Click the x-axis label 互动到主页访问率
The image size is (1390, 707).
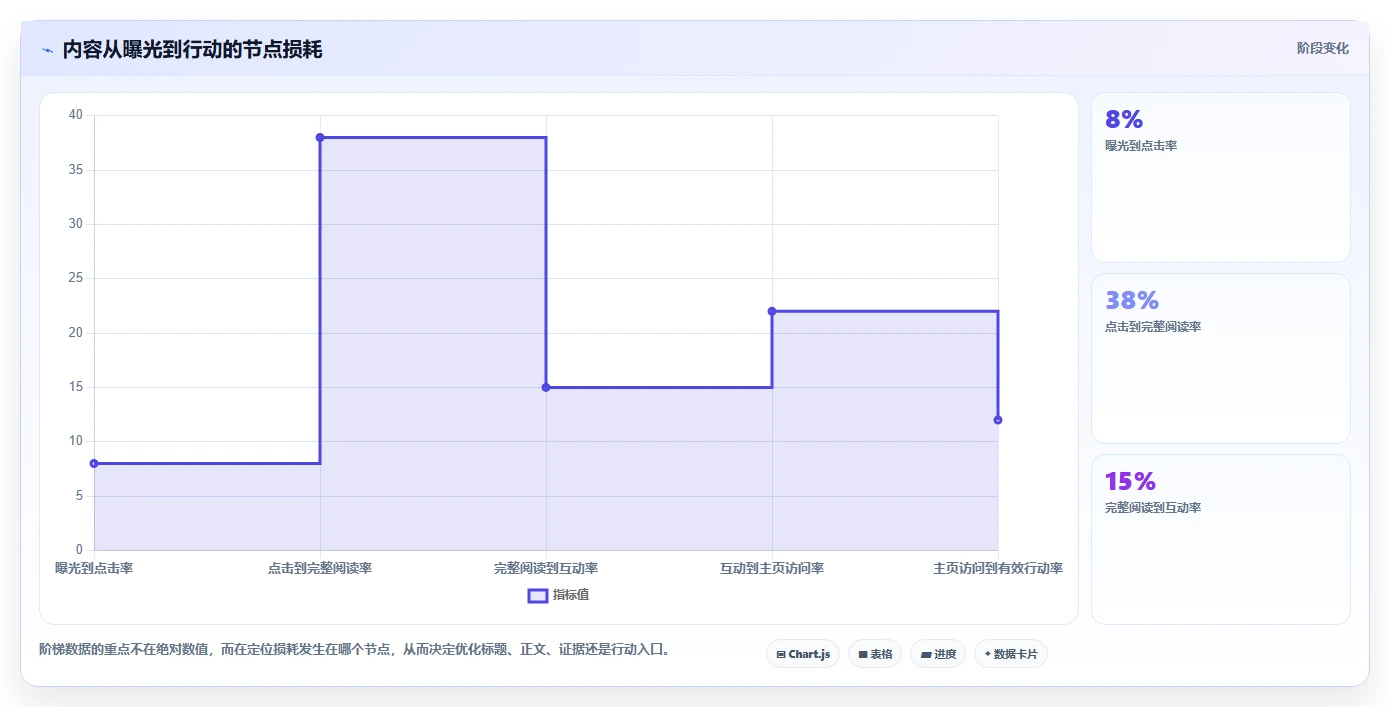(772, 568)
